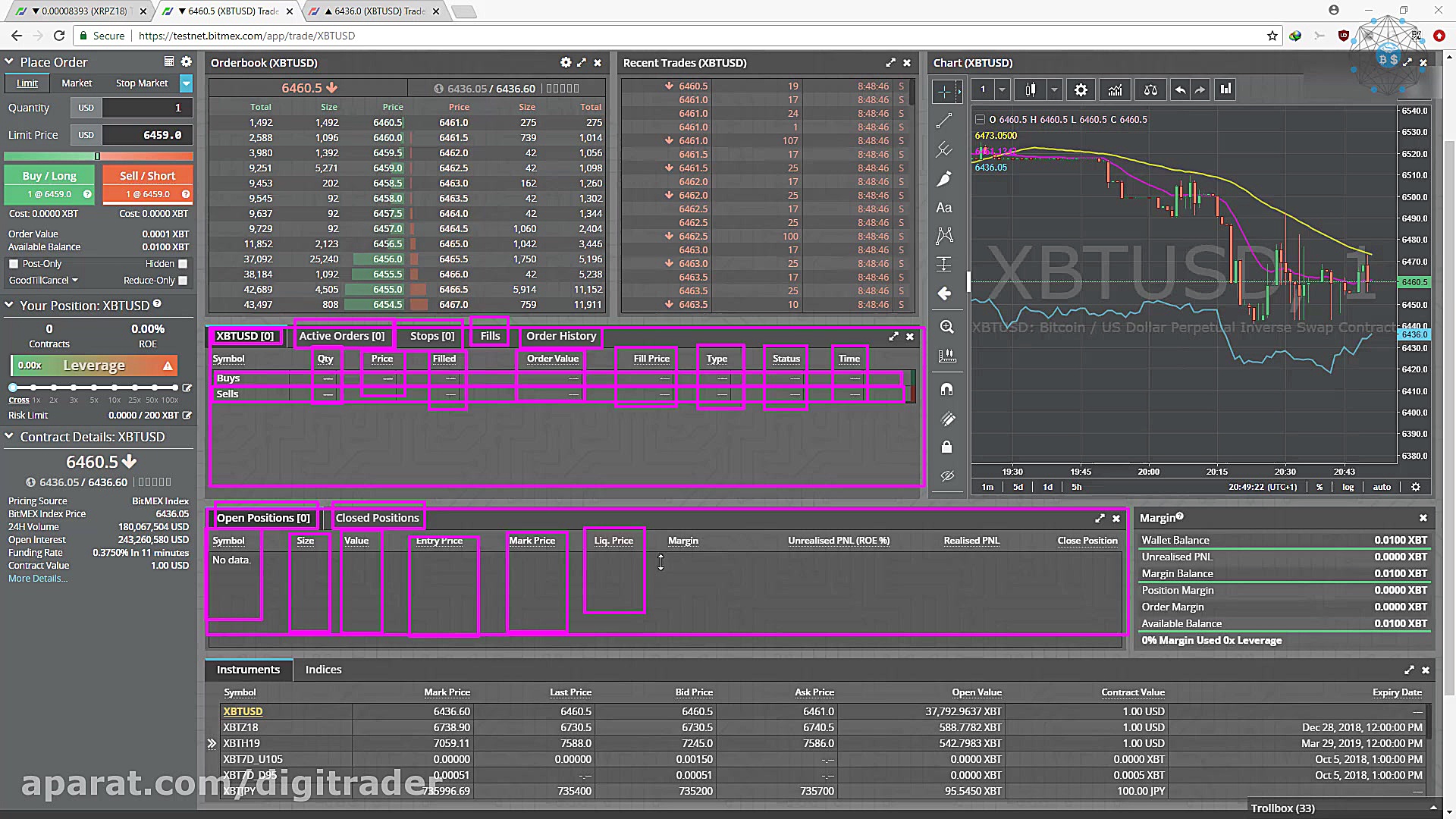Expand the side panel next to XBTH19 row
This screenshot has height=819, width=1456.
[x=212, y=743]
